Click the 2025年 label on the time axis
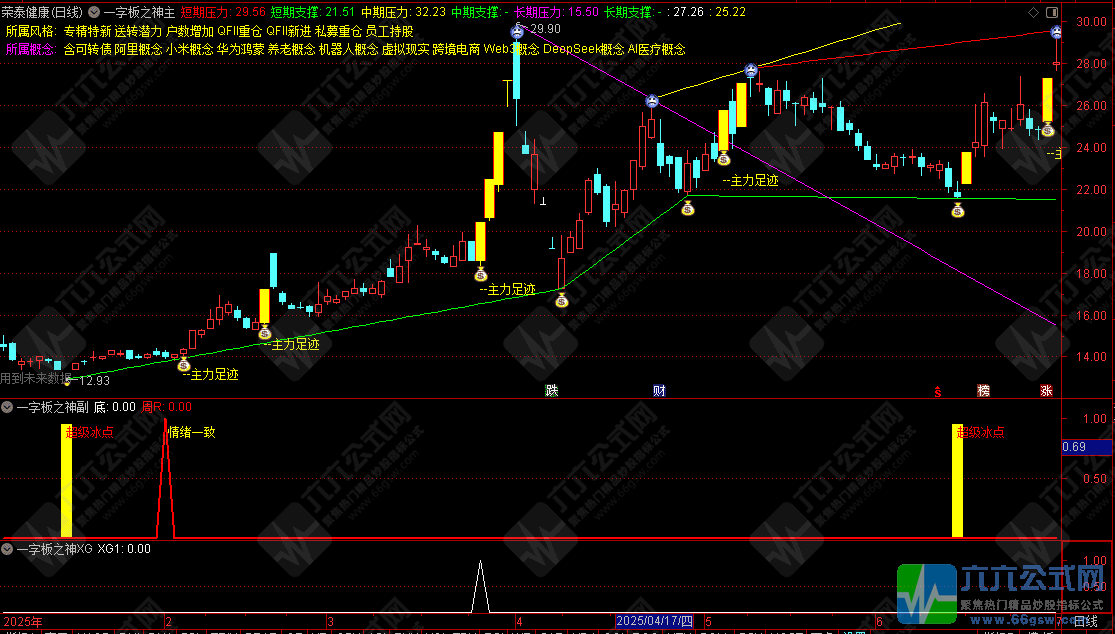 point(22,622)
